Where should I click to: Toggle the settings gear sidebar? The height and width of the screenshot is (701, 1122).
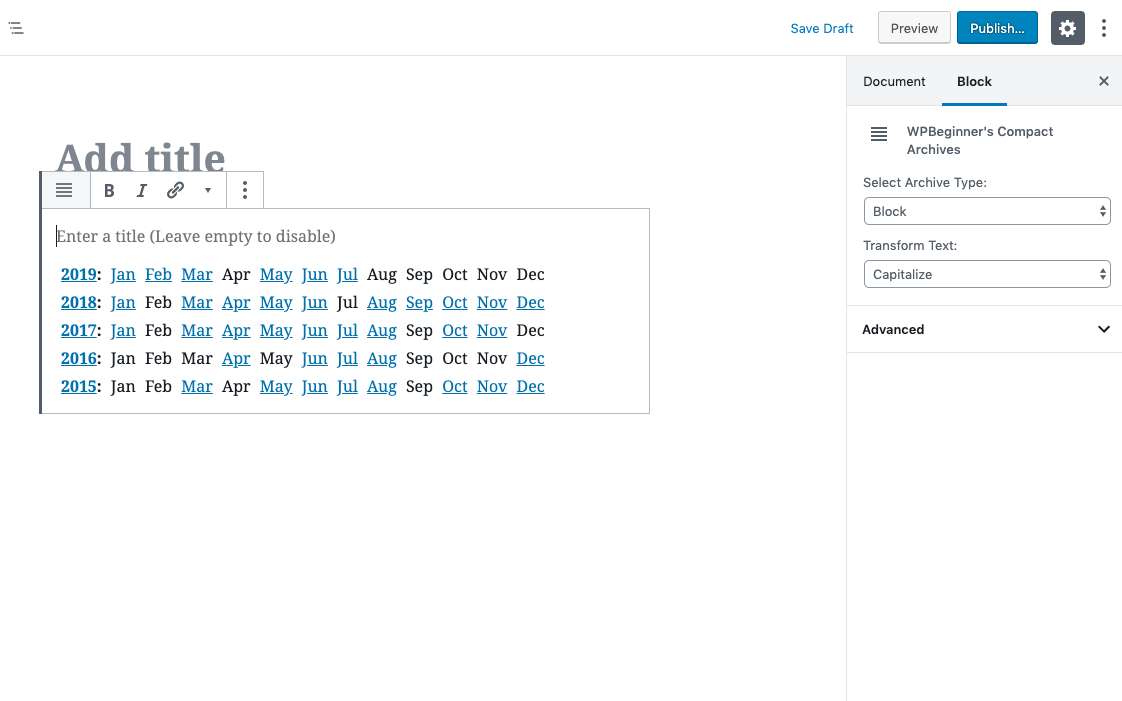pos(1067,28)
